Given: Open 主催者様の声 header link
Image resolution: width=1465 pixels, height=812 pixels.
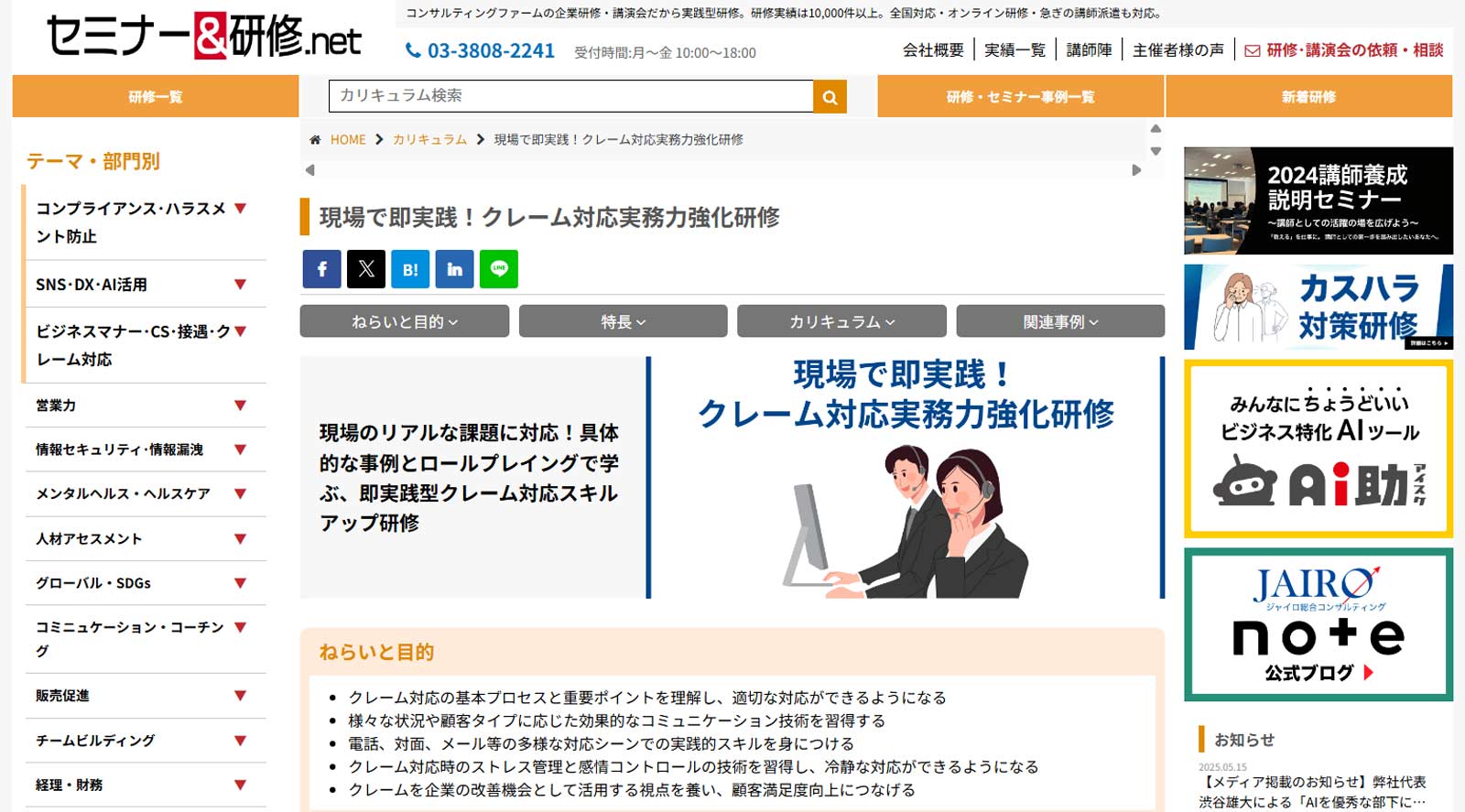Looking at the screenshot, I should 1177,50.
